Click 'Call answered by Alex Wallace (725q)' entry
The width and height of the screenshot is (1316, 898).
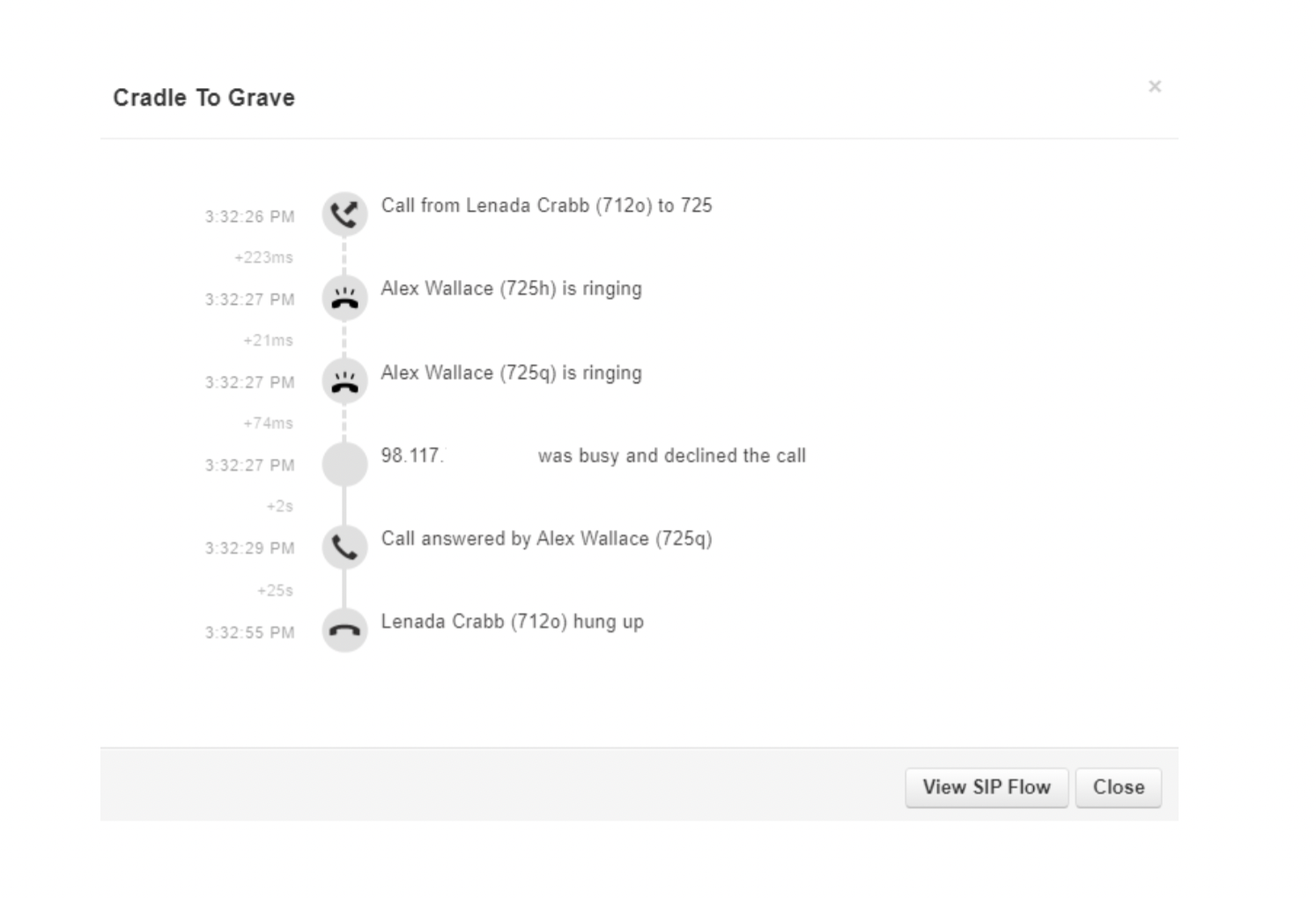pyautogui.click(x=546, y=539)
